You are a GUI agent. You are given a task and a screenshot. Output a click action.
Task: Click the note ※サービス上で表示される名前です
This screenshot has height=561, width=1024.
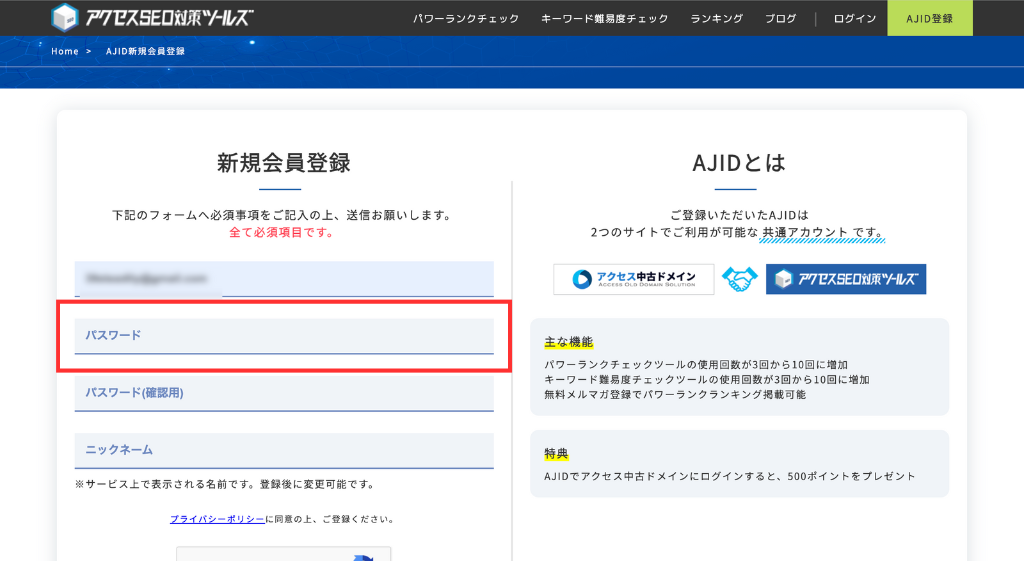[225, 485]
